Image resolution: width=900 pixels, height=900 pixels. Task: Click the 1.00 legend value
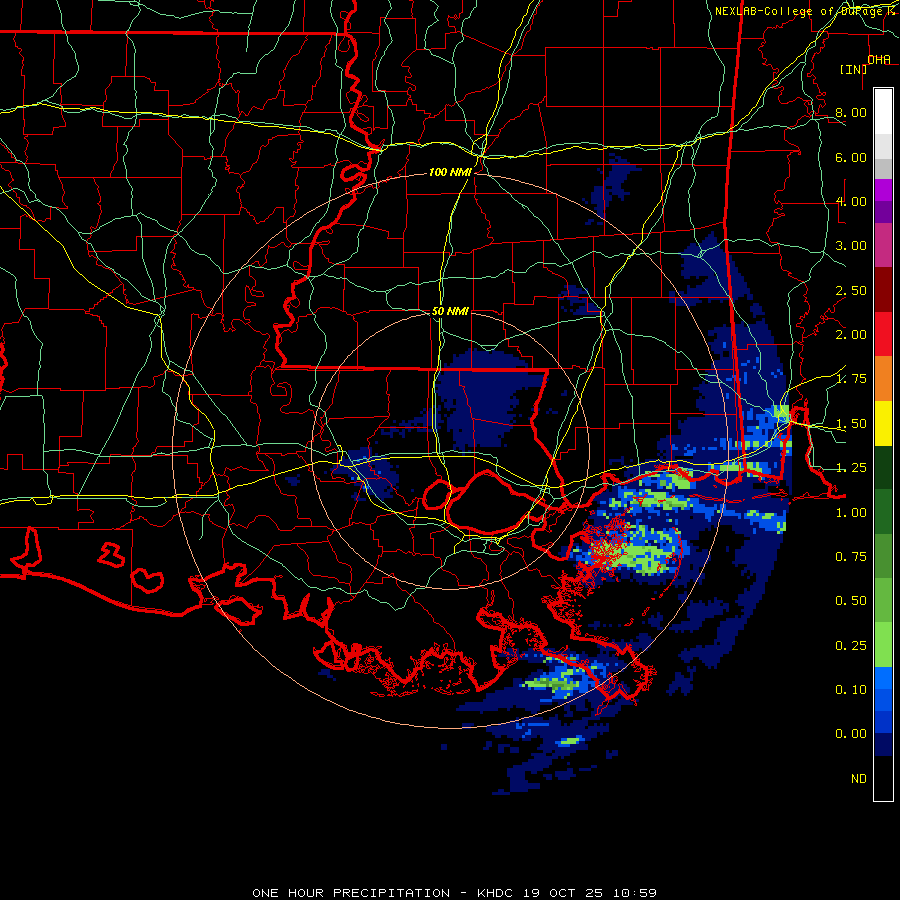(851, 513)
